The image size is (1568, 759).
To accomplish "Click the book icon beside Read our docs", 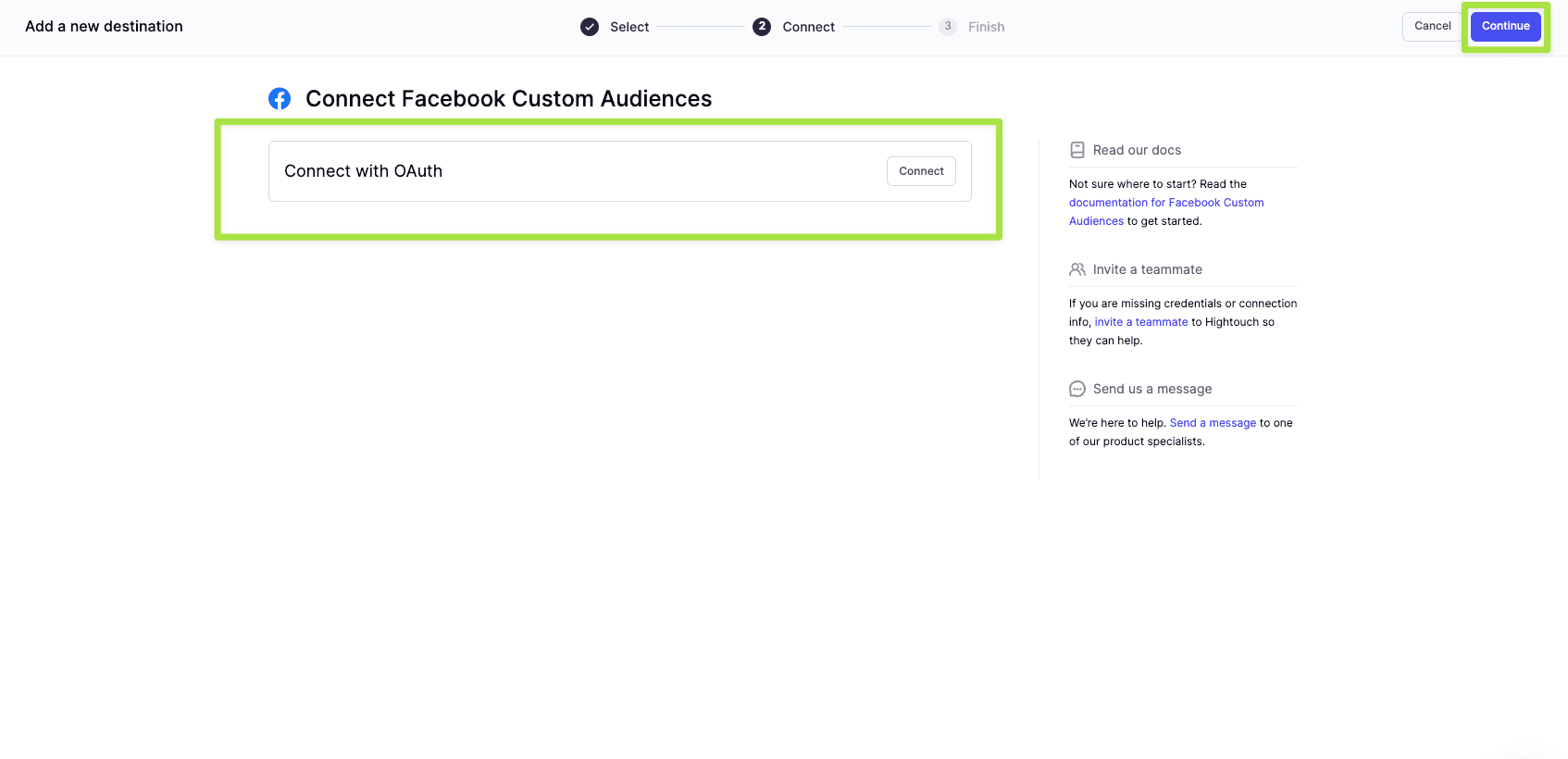I will point(1077,150).
